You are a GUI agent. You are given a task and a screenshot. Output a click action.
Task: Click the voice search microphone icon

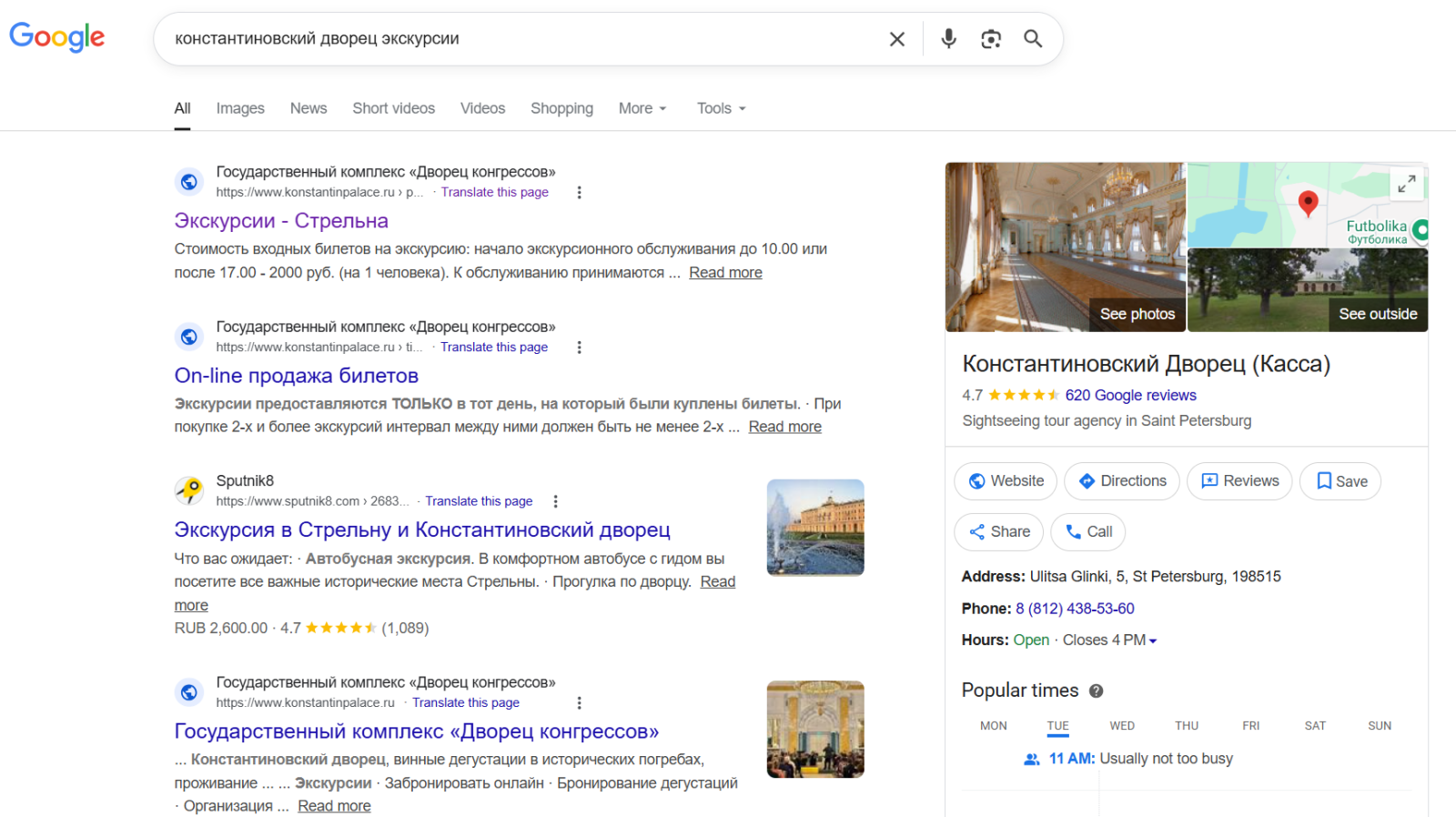coord(948,39)
